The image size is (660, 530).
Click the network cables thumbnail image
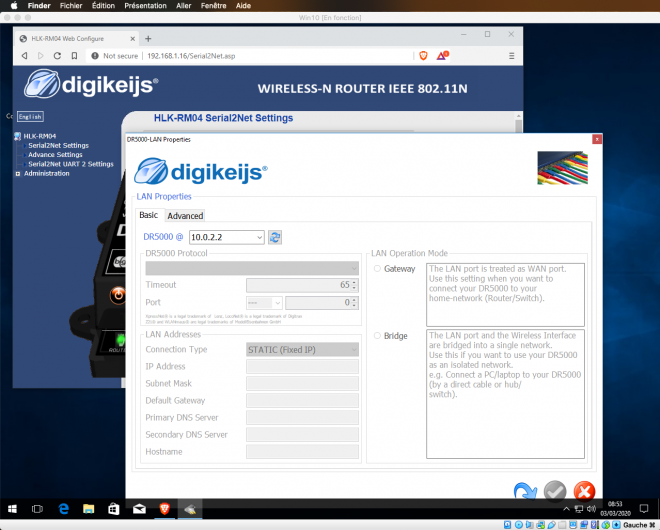click(562, 168)
